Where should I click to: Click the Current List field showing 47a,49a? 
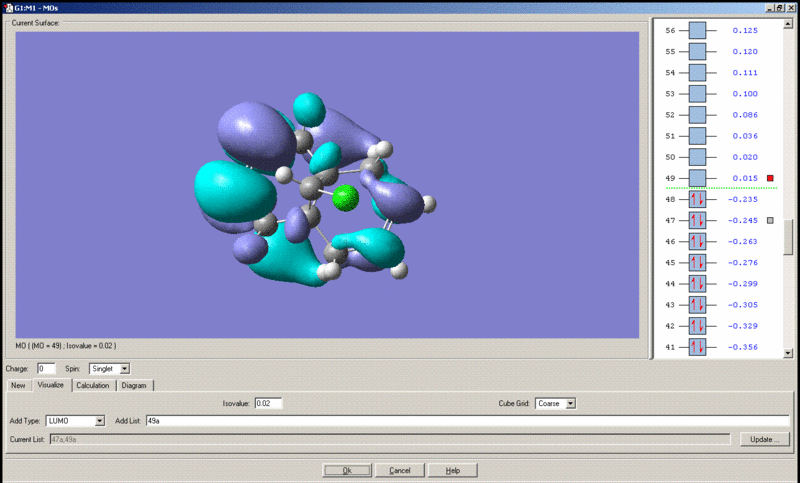[390, 439]
